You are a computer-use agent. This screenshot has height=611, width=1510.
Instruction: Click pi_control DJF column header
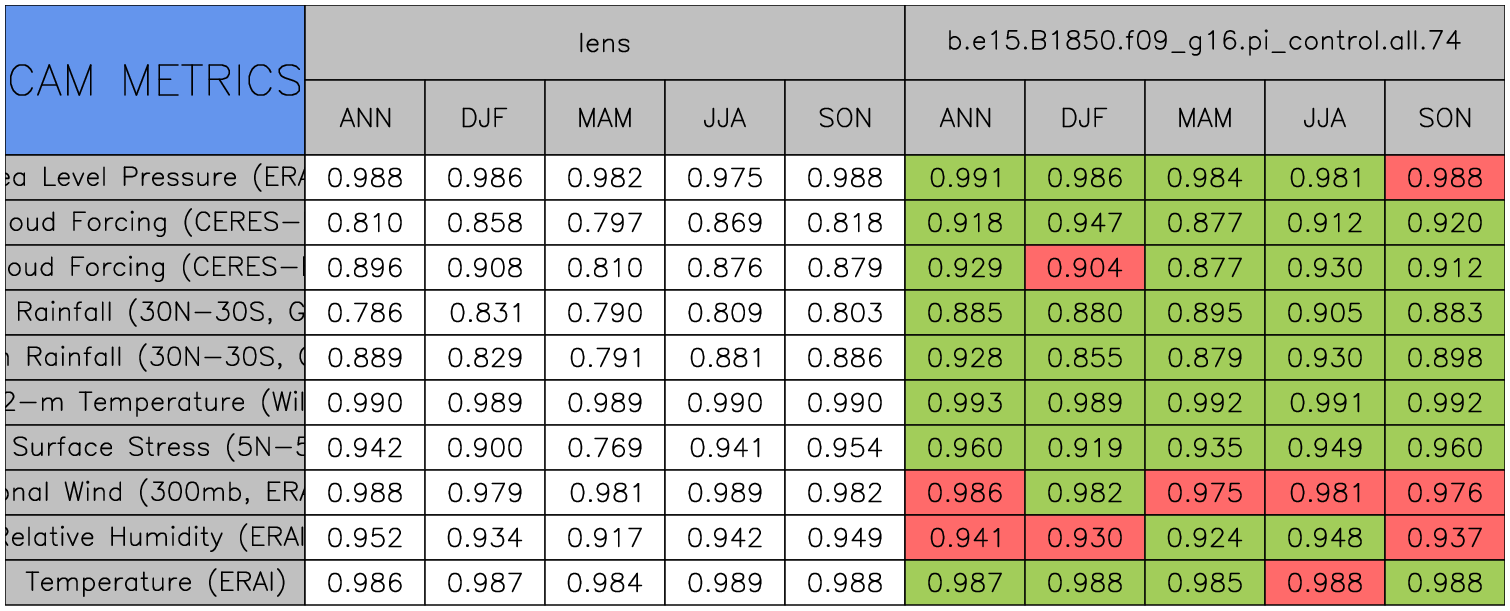tap(1085, 118)
